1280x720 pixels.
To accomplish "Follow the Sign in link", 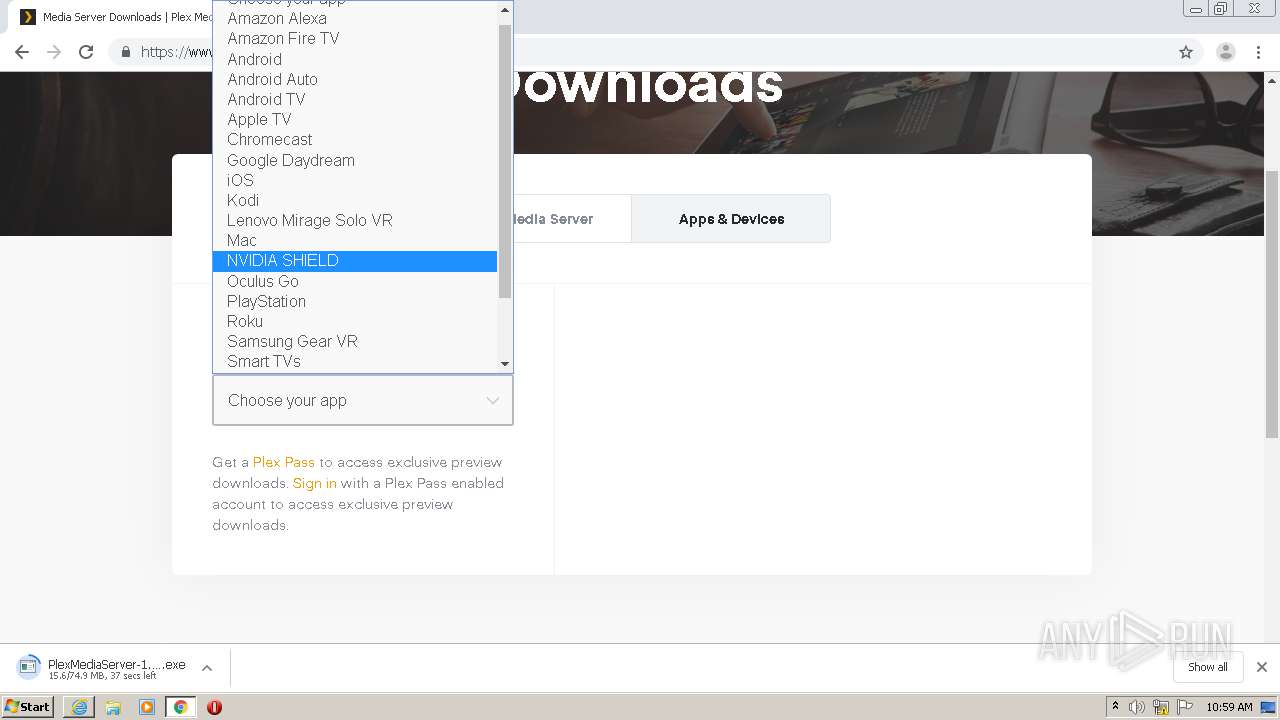I will pos(315,483).
